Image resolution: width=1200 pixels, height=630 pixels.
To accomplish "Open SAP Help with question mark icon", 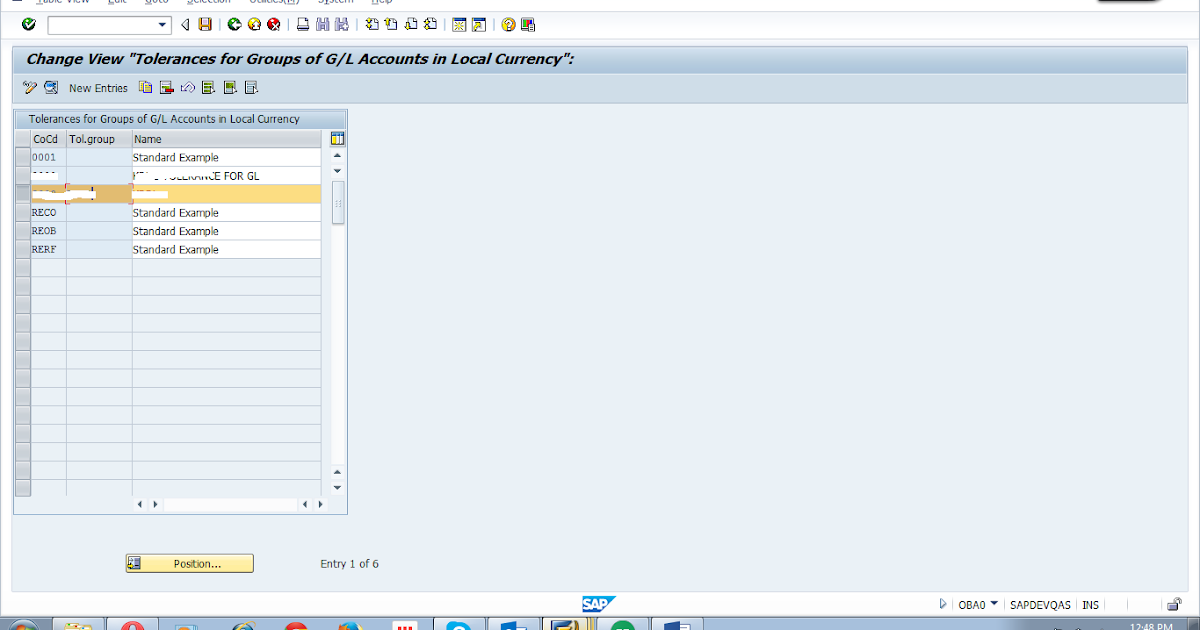I will click(x=508, y=23).
